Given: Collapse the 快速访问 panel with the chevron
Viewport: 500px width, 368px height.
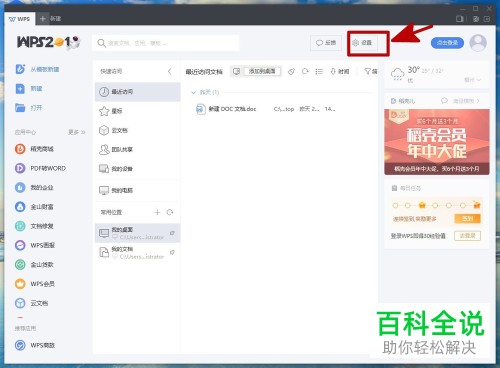Looking at the screenshot, I should (x=170, y=71).
